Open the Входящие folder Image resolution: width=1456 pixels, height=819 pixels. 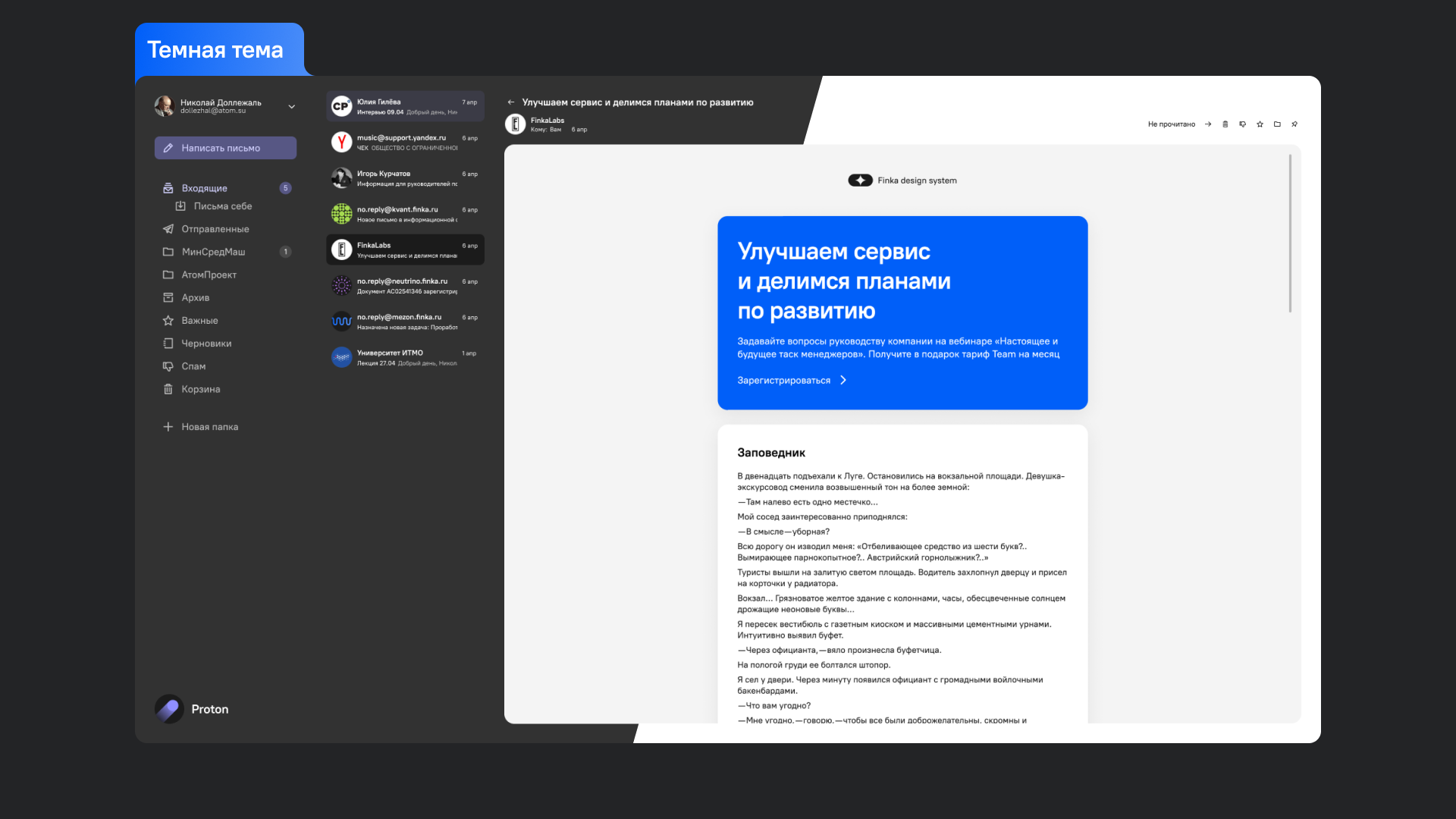pos(204,188)
